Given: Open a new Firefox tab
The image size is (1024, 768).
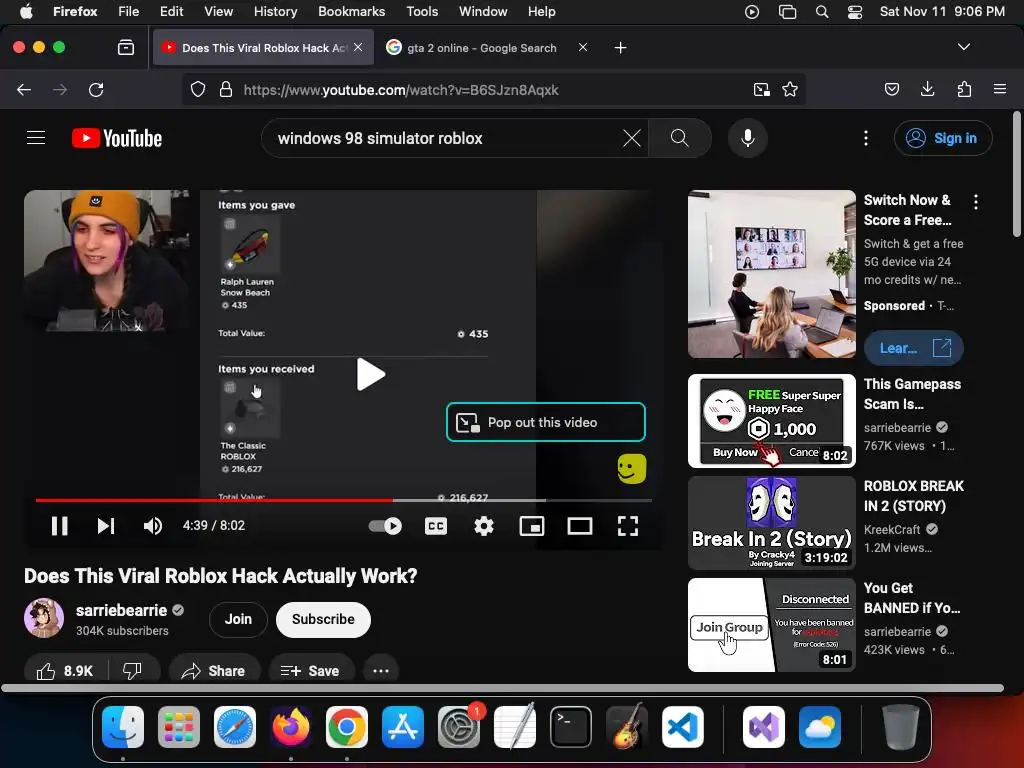Looking at the screenshot, I should (x=620, y=48).
